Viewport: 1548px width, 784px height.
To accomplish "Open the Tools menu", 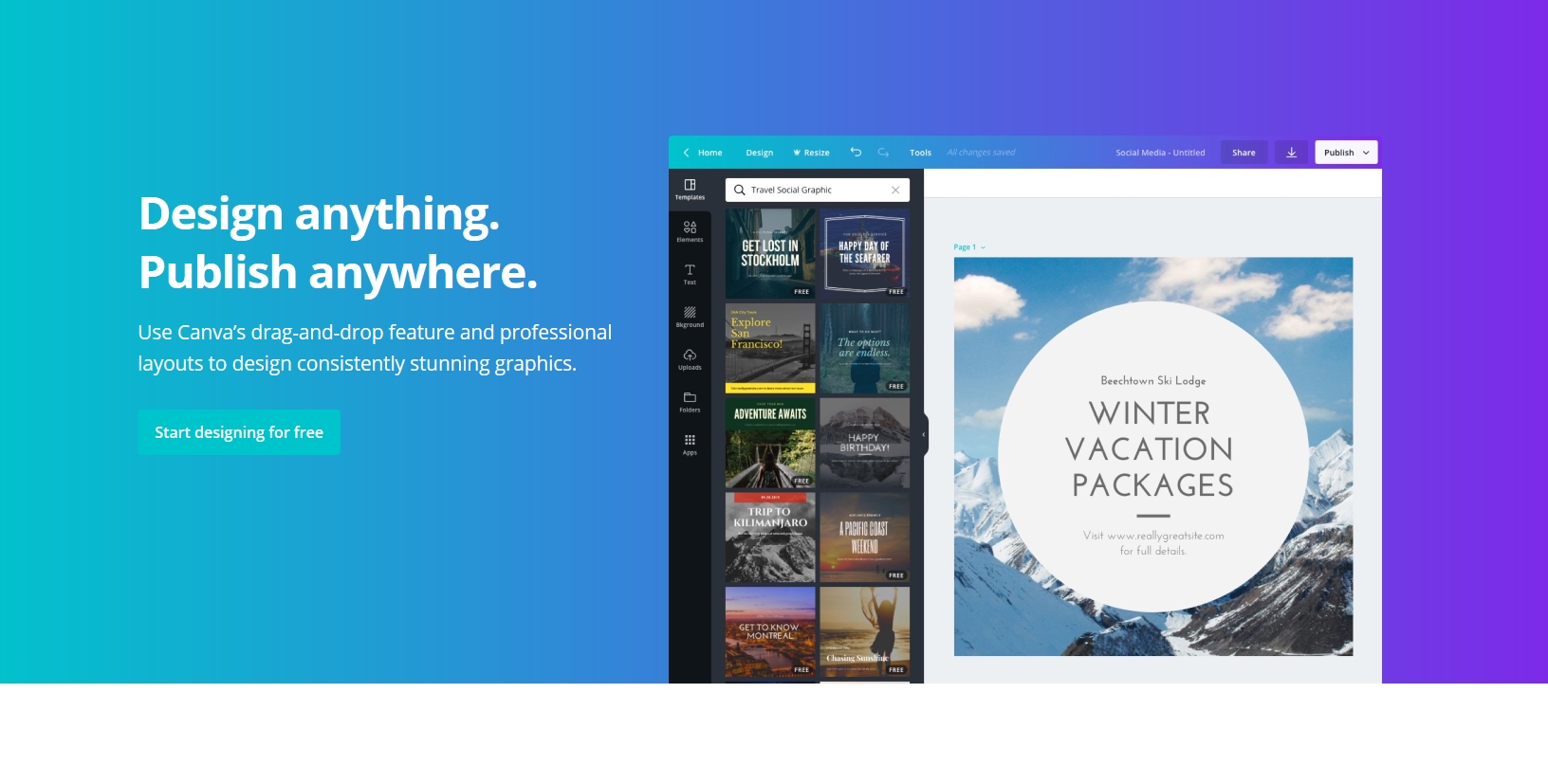I will 920,153.
